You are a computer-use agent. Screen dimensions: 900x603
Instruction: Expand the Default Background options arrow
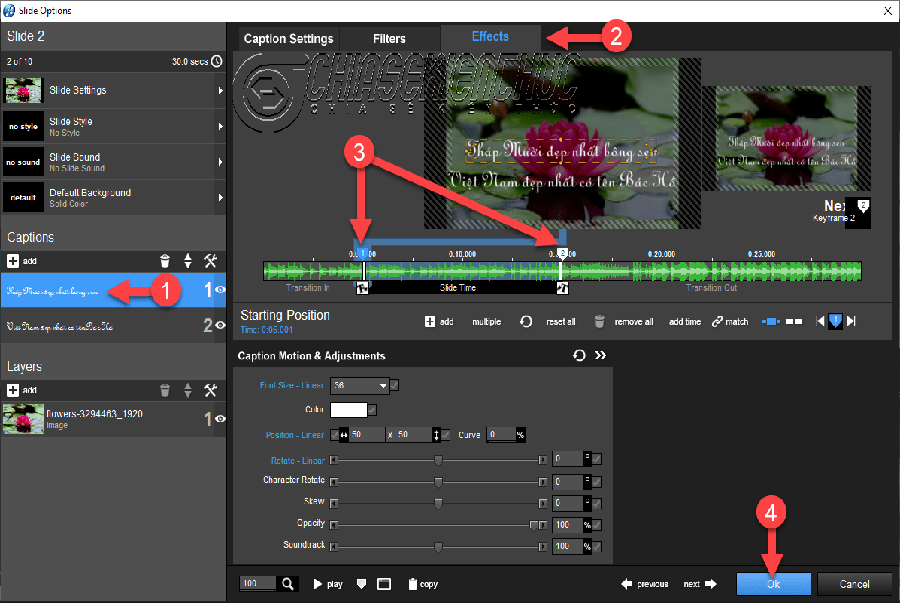[220, 198]
